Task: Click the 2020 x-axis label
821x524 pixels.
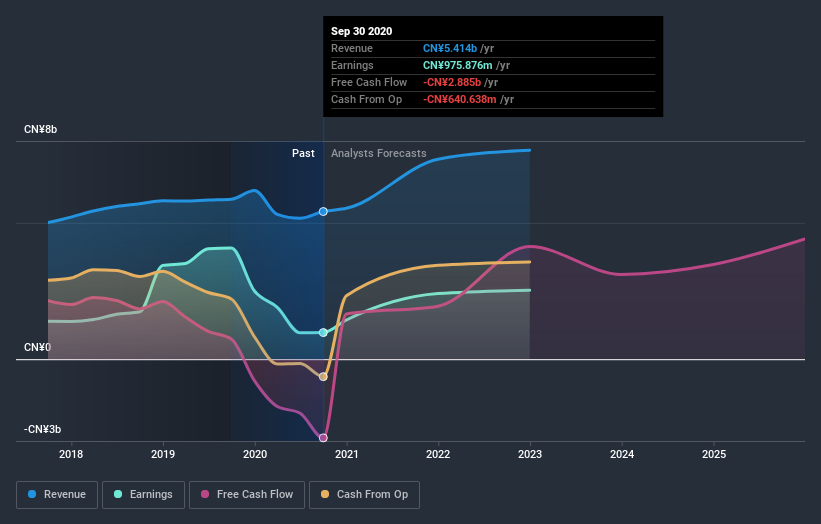Action: pos(255,454)
